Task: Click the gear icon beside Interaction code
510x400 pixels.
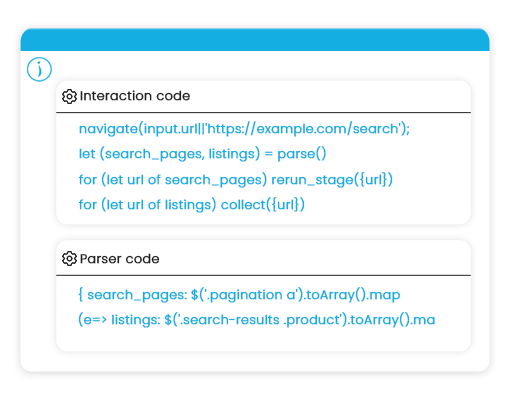Action: tap(69, 96)
